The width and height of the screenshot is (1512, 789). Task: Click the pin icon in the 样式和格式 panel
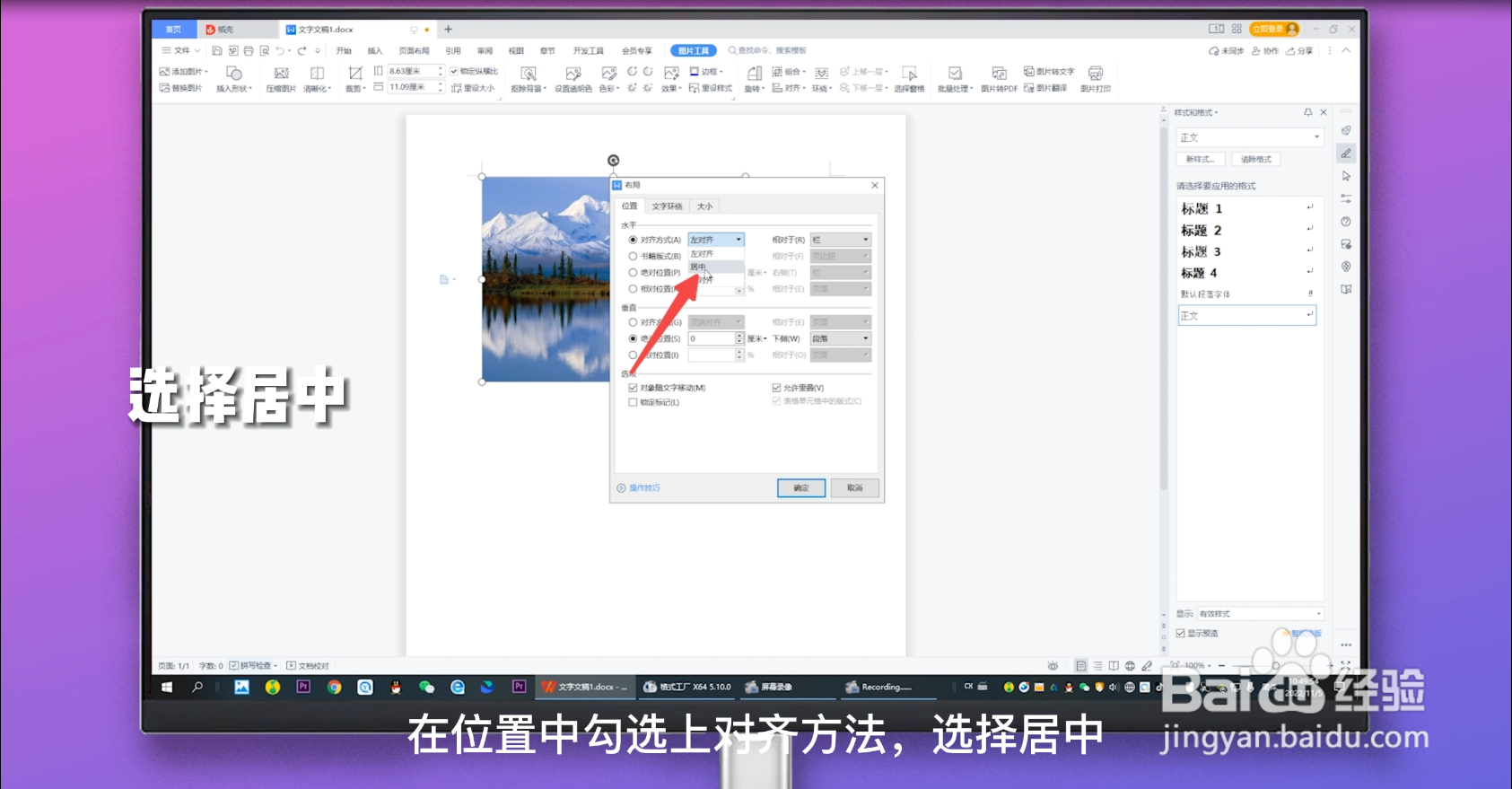1307,112
